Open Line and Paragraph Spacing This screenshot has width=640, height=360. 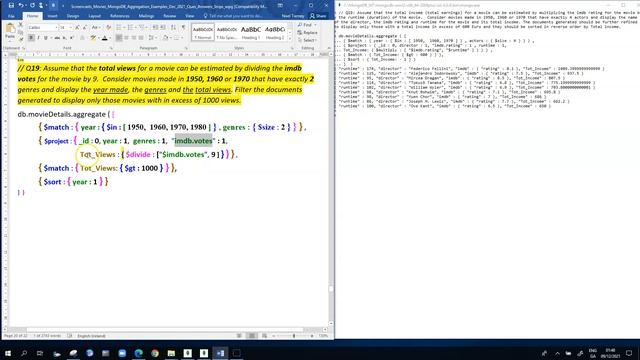pyautogui.click(x=152, y=38)
